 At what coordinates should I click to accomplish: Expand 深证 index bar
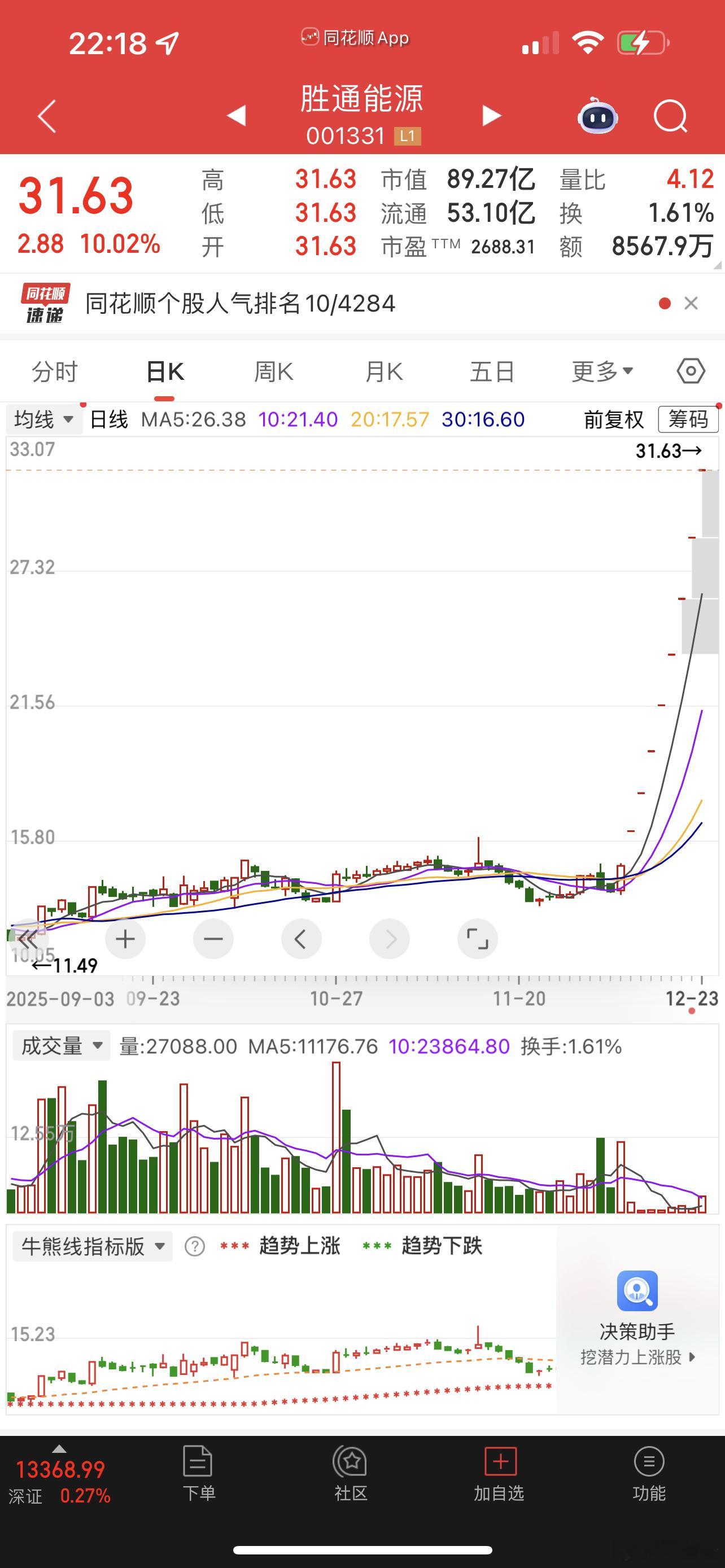pyautogui.click(x=59, y=1448)
